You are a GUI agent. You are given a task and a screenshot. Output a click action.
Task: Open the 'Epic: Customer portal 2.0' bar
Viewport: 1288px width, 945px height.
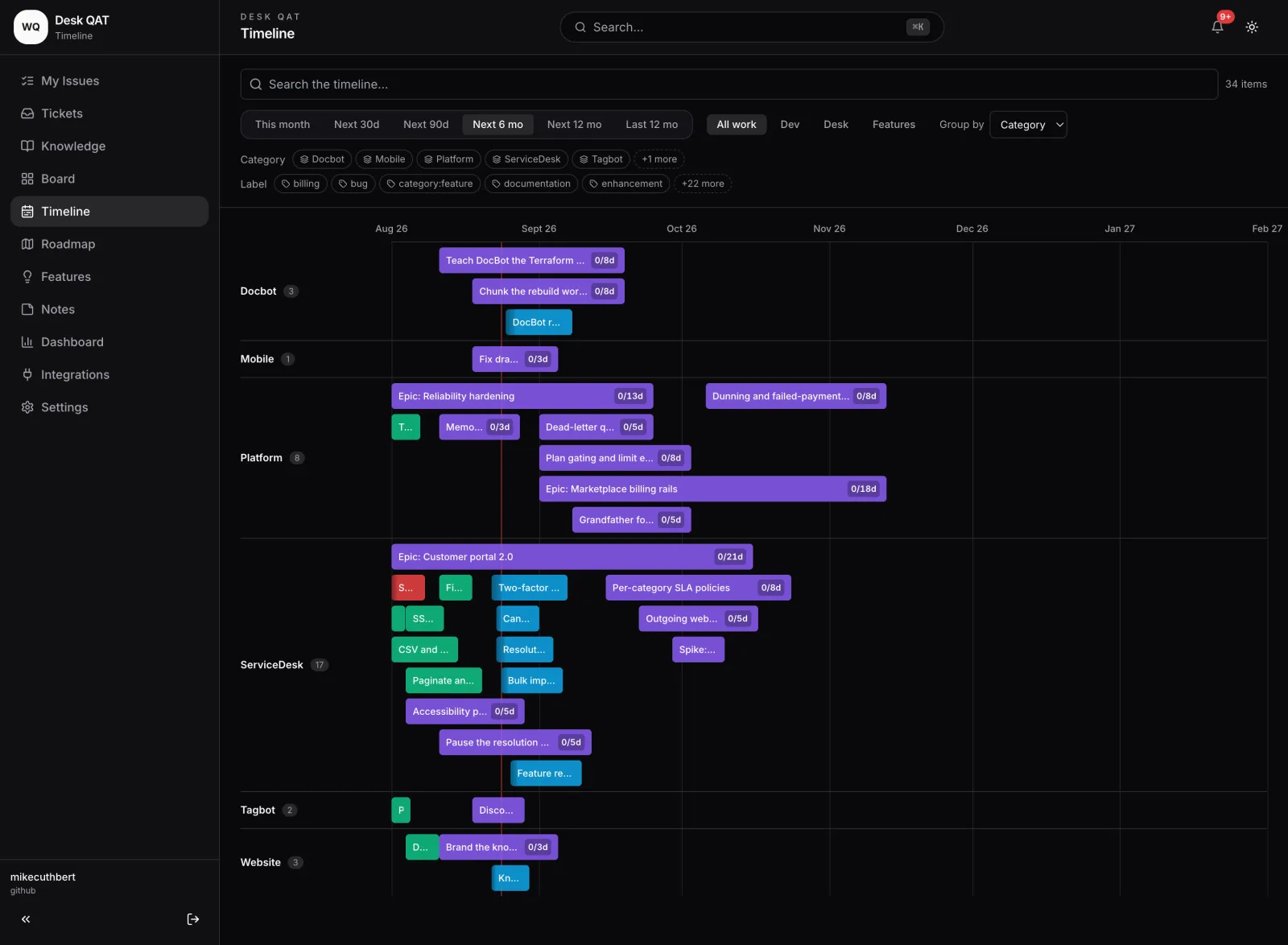572,557
